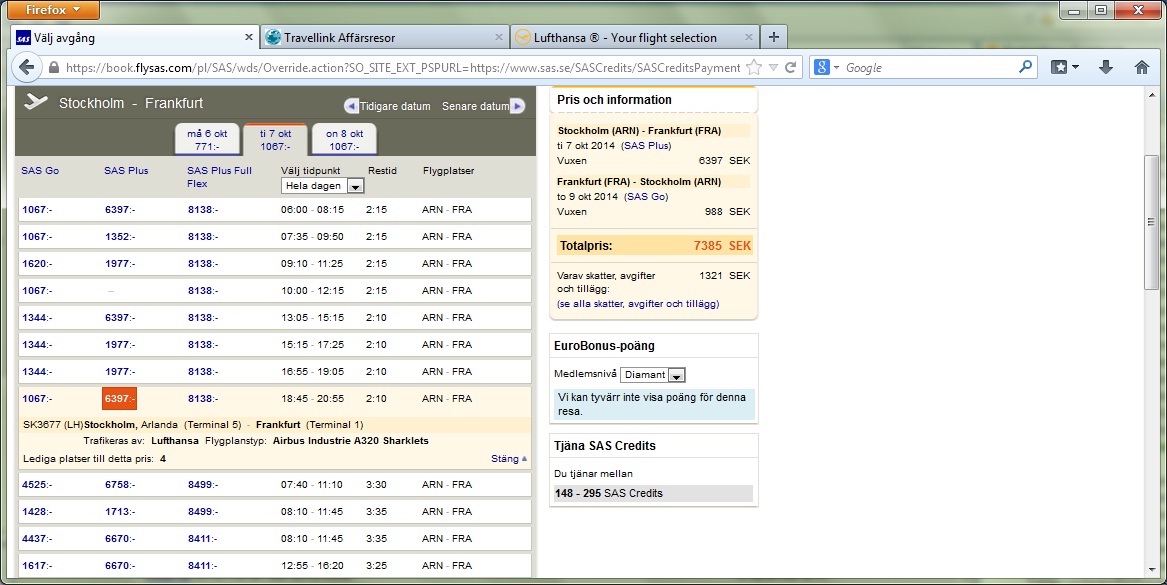Go to the Firefox home page icon
The width and height of the screenshot is (1167, 585).
point(1142,67)
